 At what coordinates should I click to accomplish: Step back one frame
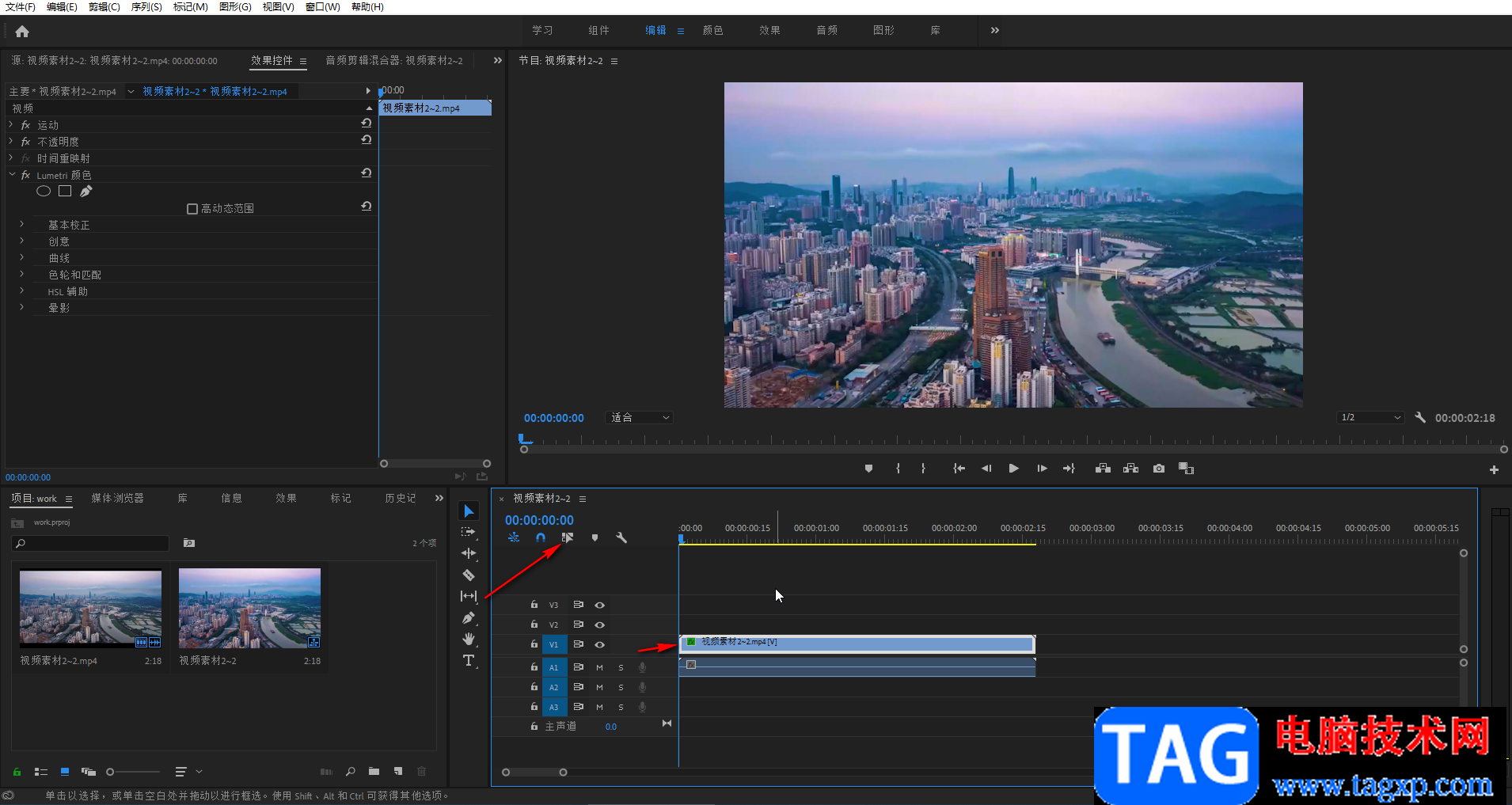click(986, 469)
